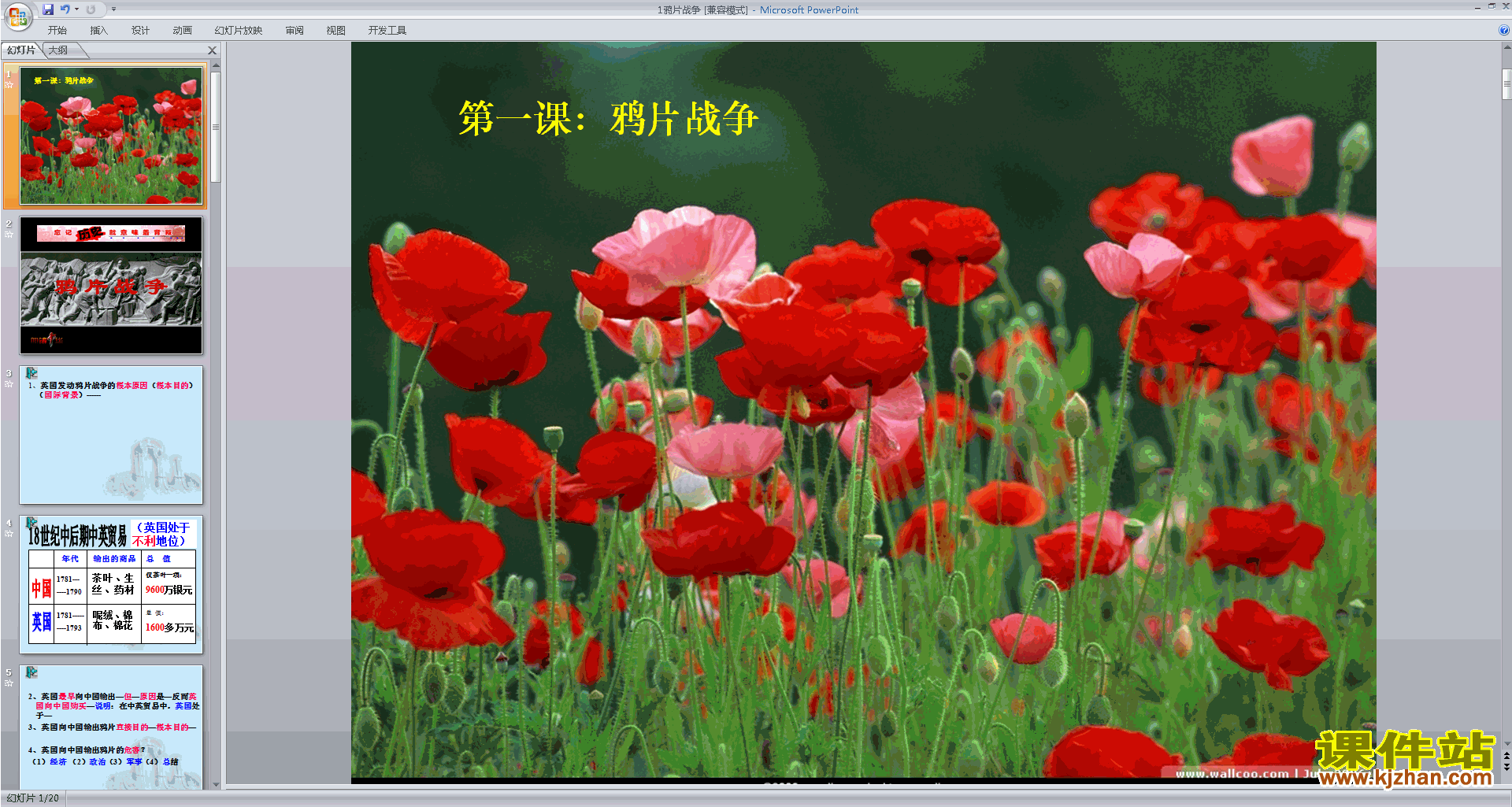The image size is (1512, 807).
Task: Click the thumbnail pane scrollbar thumb
Action: 216,127
